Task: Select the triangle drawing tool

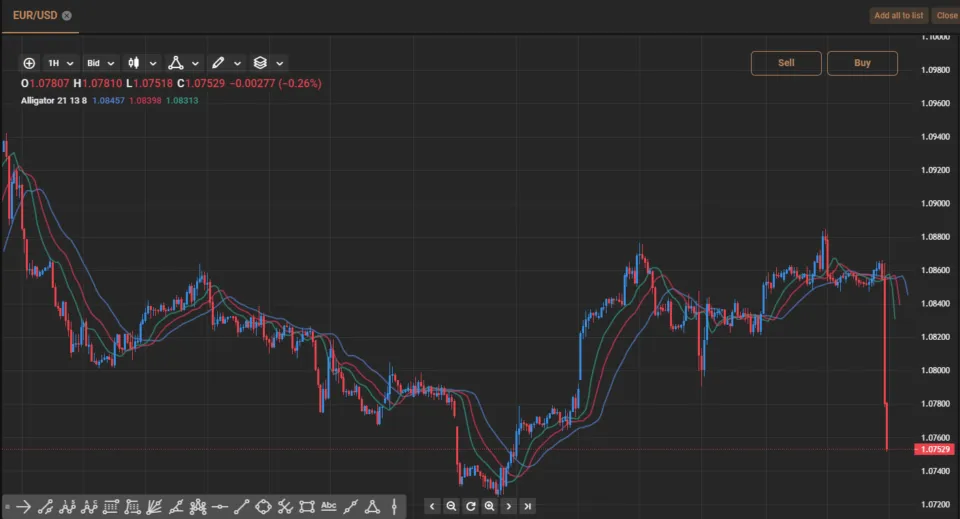Action: (372, 507)
